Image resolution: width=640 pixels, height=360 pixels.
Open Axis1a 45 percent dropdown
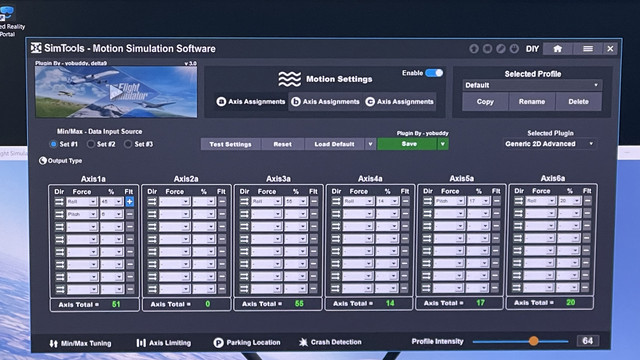[111, 202]
